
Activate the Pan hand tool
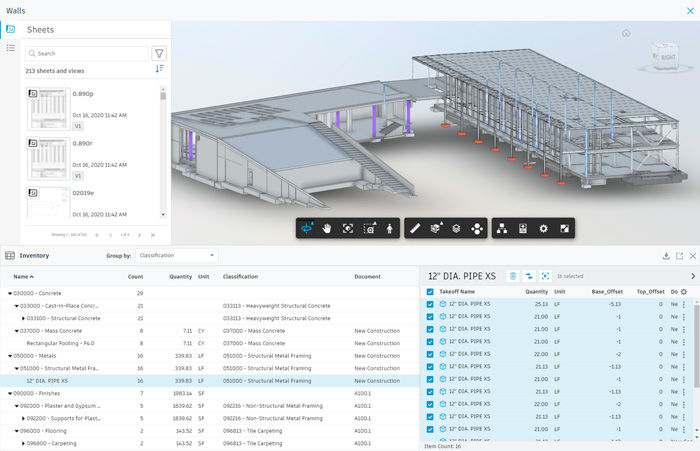point(327,228)
